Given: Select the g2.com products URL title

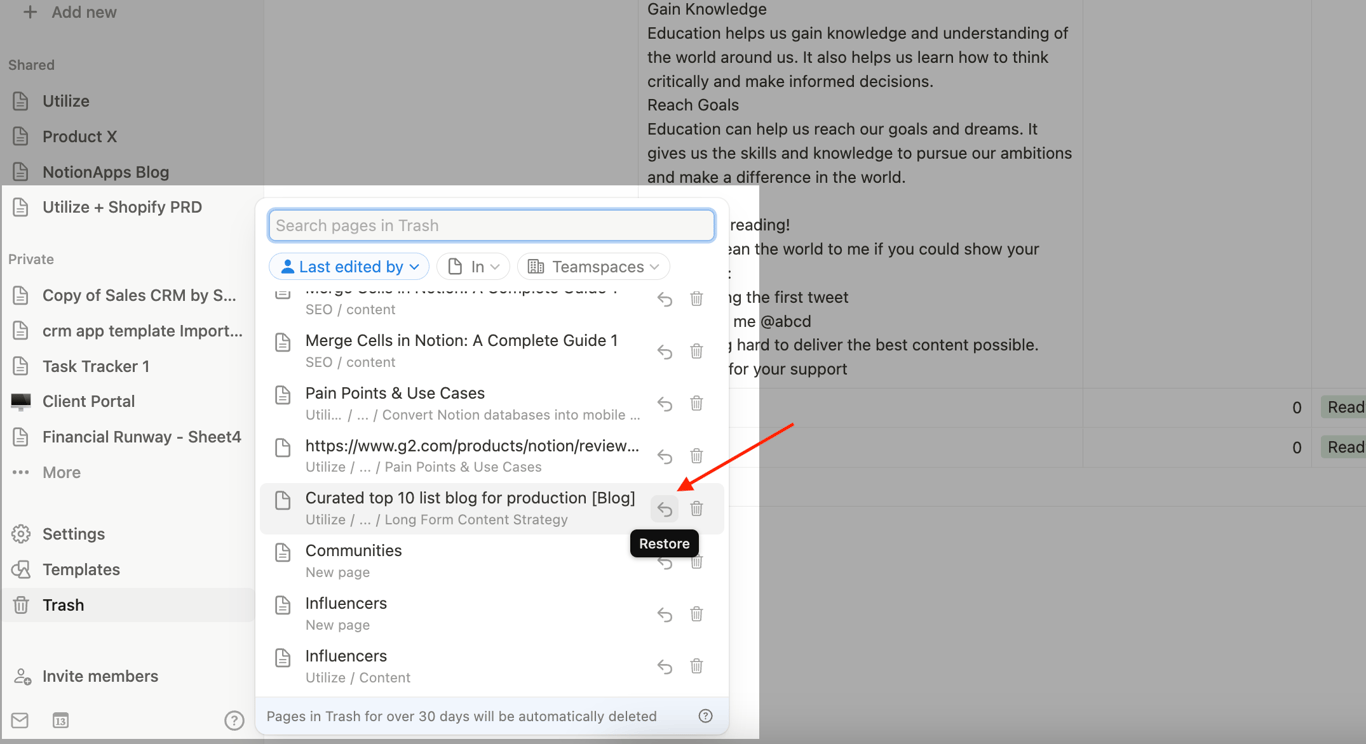Looking at the screenshot, I should [472, 446].
